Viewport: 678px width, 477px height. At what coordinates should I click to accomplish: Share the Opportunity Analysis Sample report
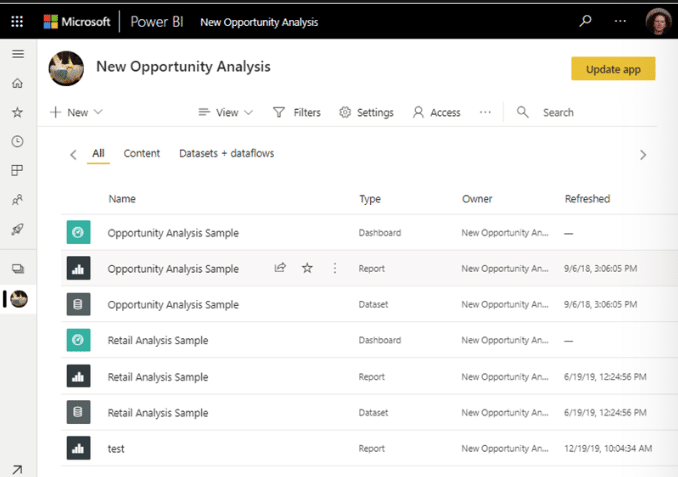pos(280,268)
